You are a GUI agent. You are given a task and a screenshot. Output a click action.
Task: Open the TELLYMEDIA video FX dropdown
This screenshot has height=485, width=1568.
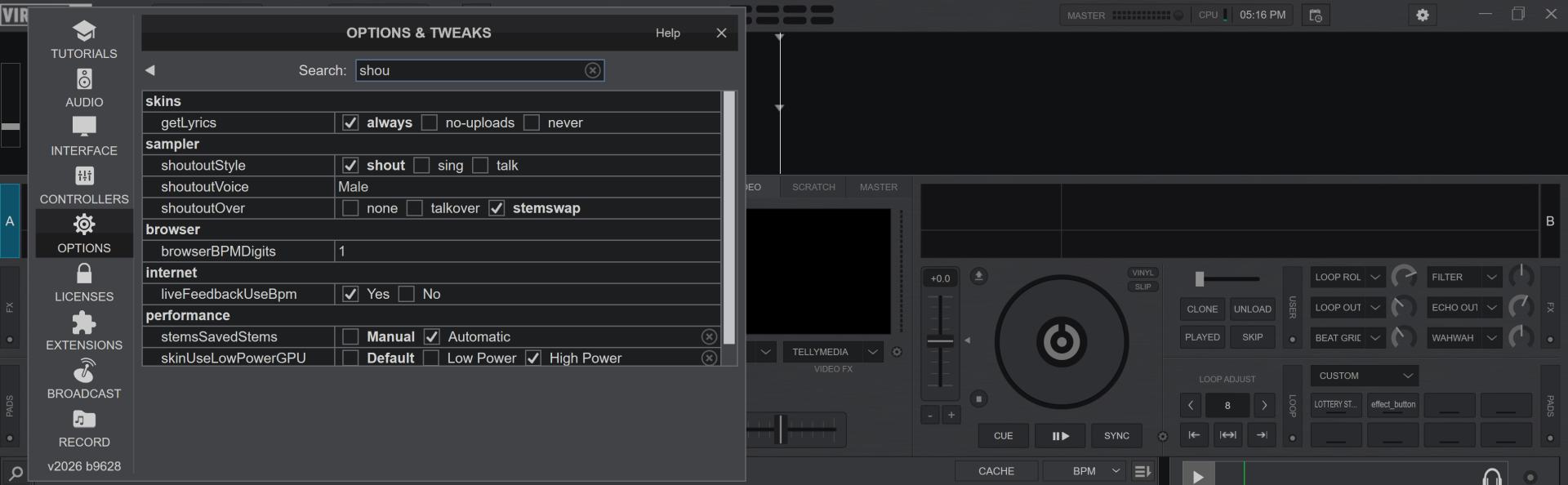coord(873,352)
